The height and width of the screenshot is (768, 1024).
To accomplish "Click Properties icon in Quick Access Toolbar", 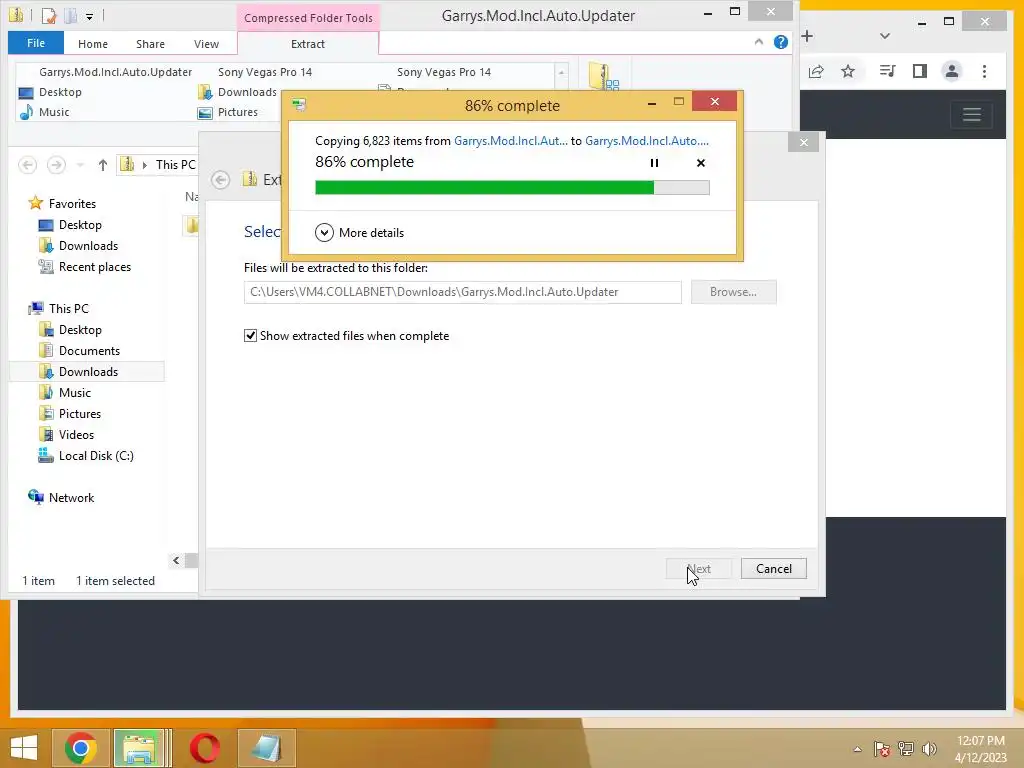I will tap(48, 15).
